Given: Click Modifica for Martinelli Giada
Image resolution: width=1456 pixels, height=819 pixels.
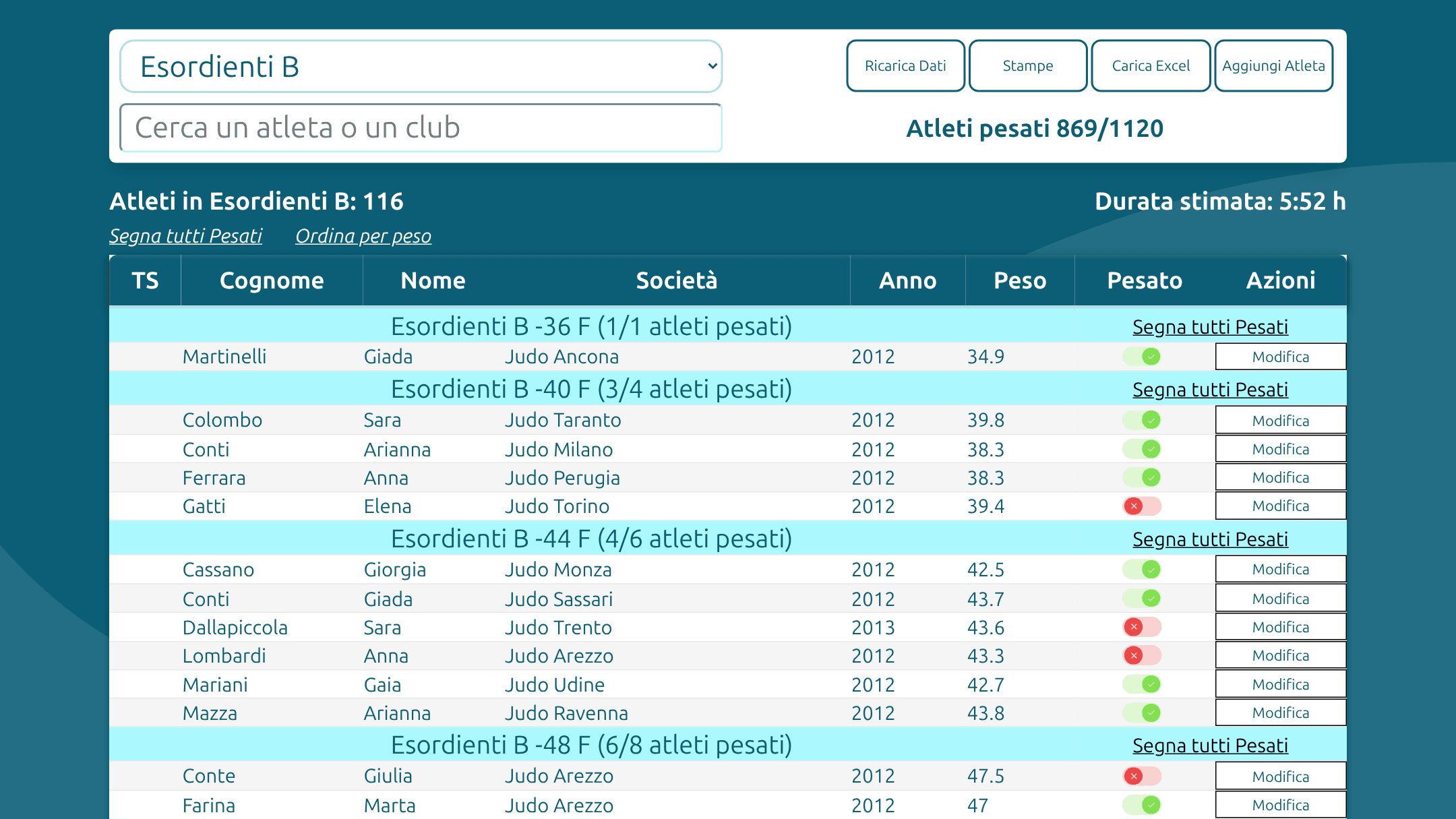Looking at the screenshot, I should pyautogui.click(x=1281, y=357).
